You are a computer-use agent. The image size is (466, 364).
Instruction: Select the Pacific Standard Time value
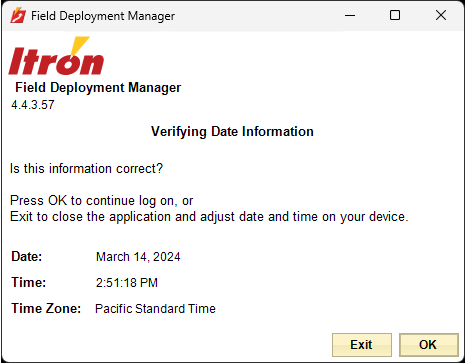tap(155, 309)
